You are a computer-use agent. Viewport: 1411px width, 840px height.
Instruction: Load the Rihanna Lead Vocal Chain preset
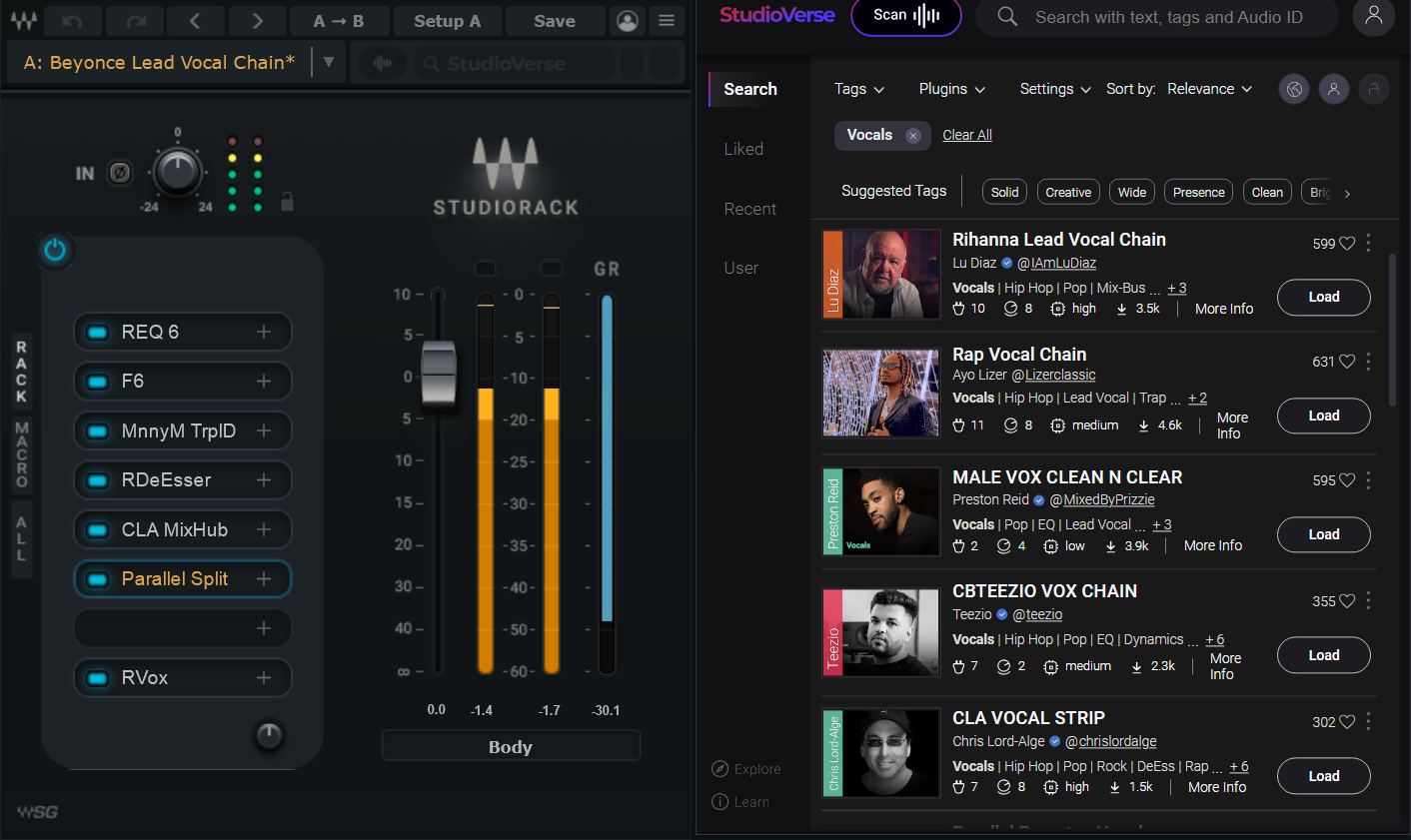(1324, 297)
